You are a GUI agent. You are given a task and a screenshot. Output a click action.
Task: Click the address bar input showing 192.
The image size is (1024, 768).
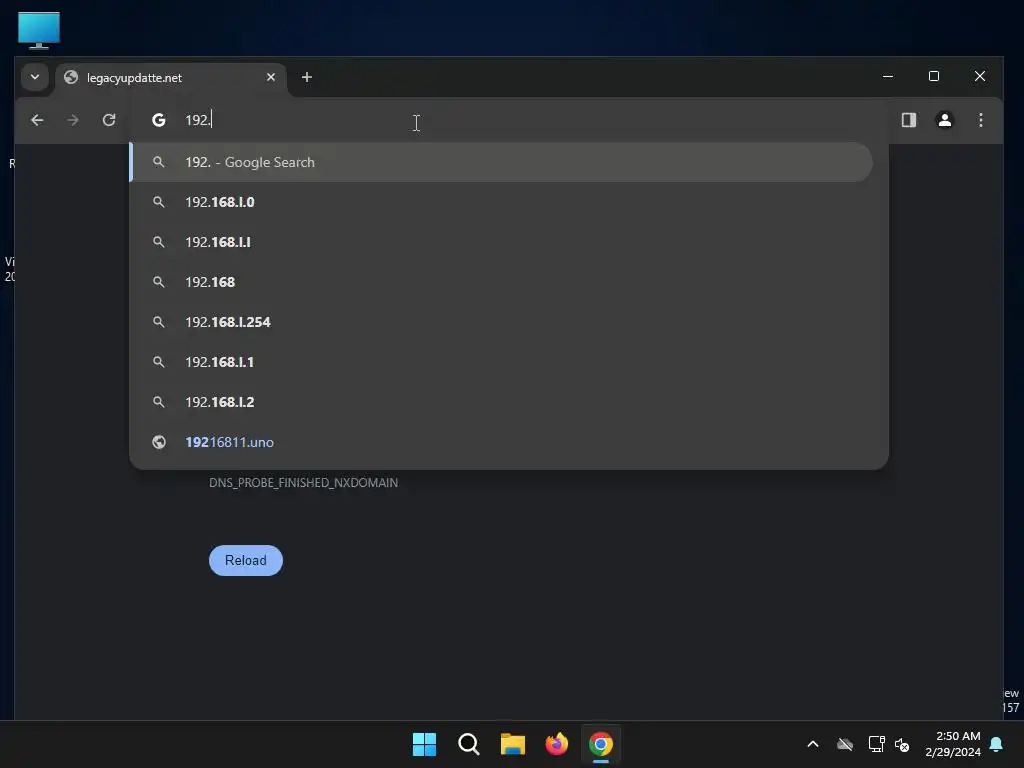point(510,120)
